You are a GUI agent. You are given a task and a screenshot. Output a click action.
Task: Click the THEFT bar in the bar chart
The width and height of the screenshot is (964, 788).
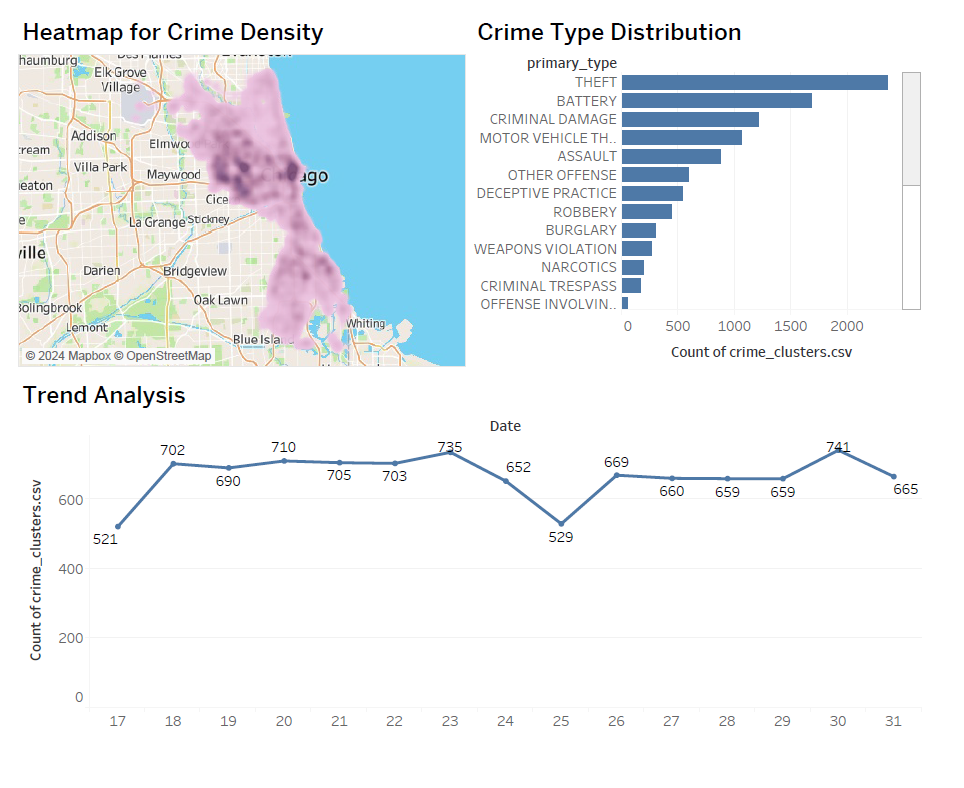(x=754, y=82)
